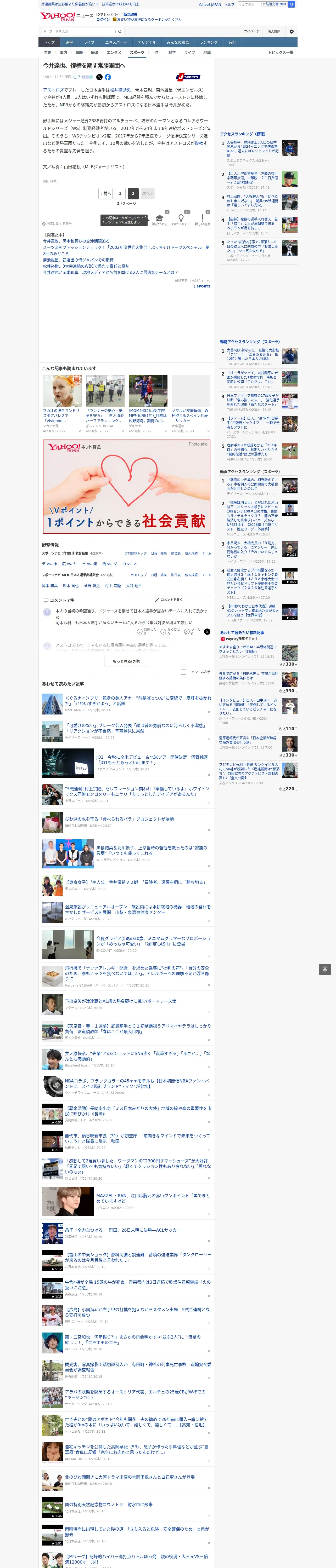React with the わかりやすい lightbulb icon
The height and width of the screenshot is (1568, 336).
181,218
